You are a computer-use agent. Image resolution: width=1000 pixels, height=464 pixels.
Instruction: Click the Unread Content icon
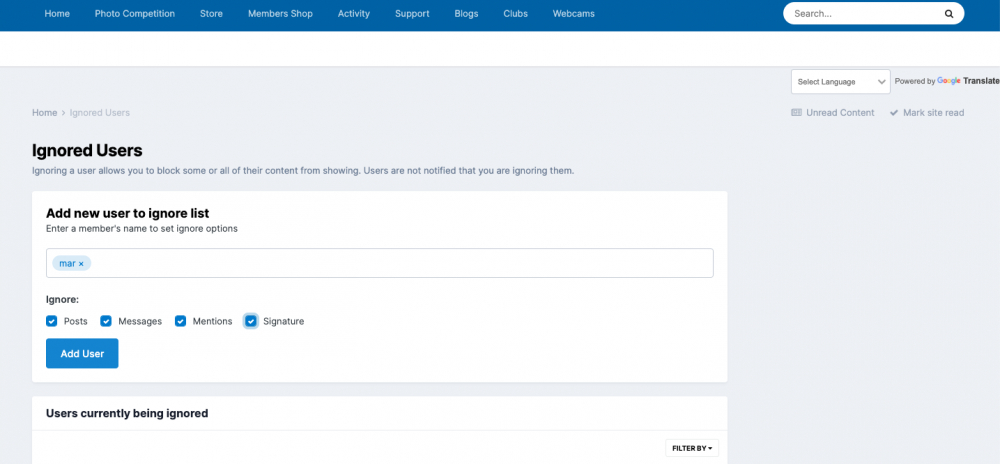click(x=796, y=113)
